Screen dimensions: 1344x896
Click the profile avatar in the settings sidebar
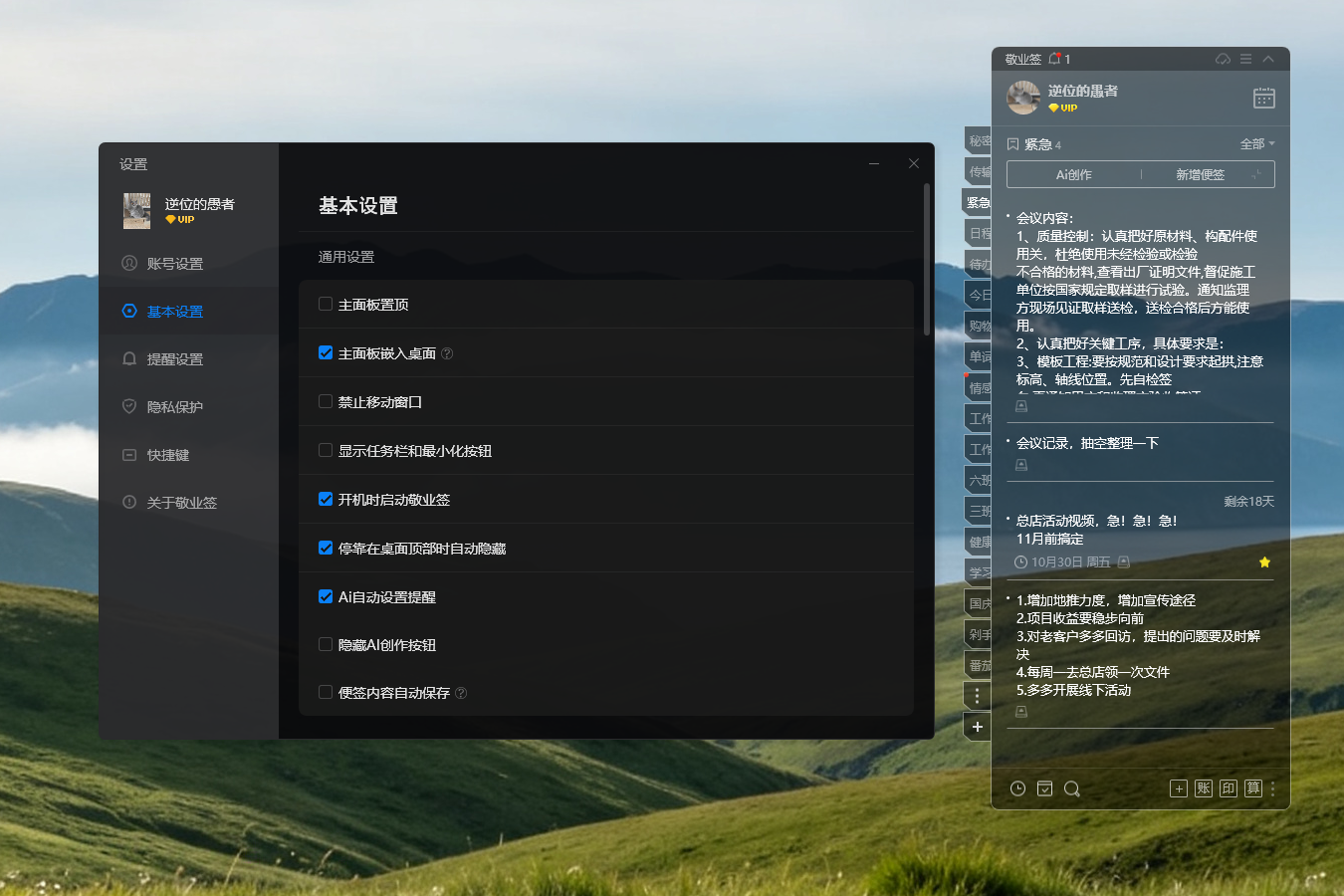click(136, 211)
